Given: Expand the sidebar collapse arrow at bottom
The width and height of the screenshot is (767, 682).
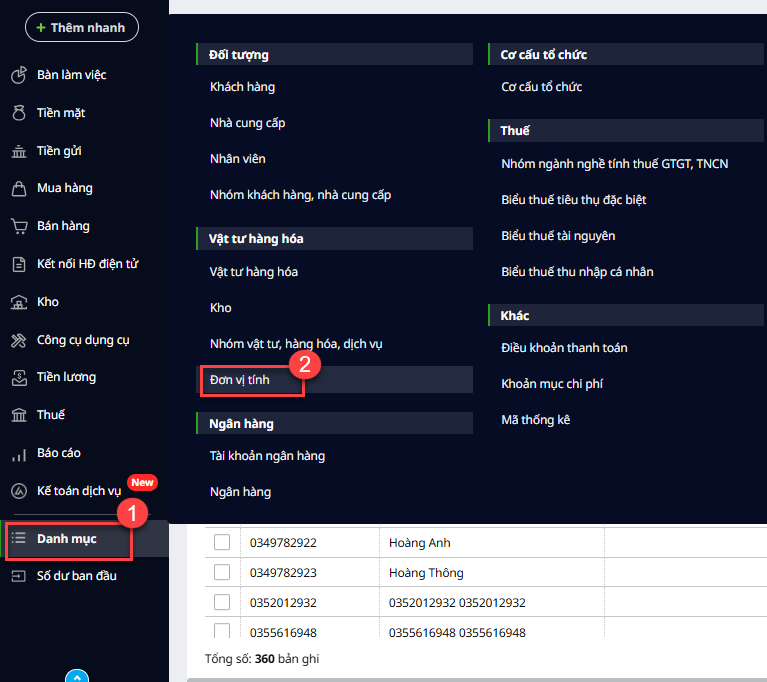Looking at the screenshot, I should coord(77,675).
